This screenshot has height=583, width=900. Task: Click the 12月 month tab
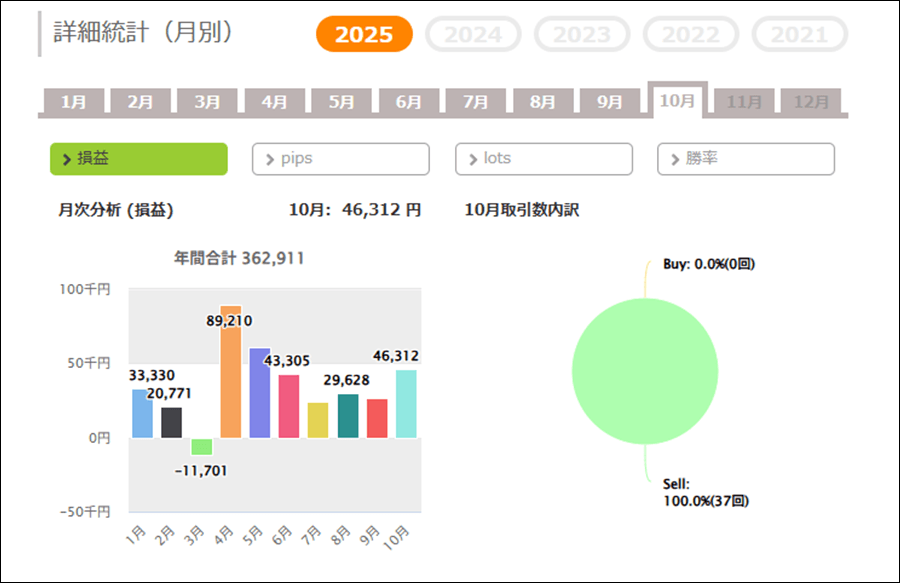point(811,102)
